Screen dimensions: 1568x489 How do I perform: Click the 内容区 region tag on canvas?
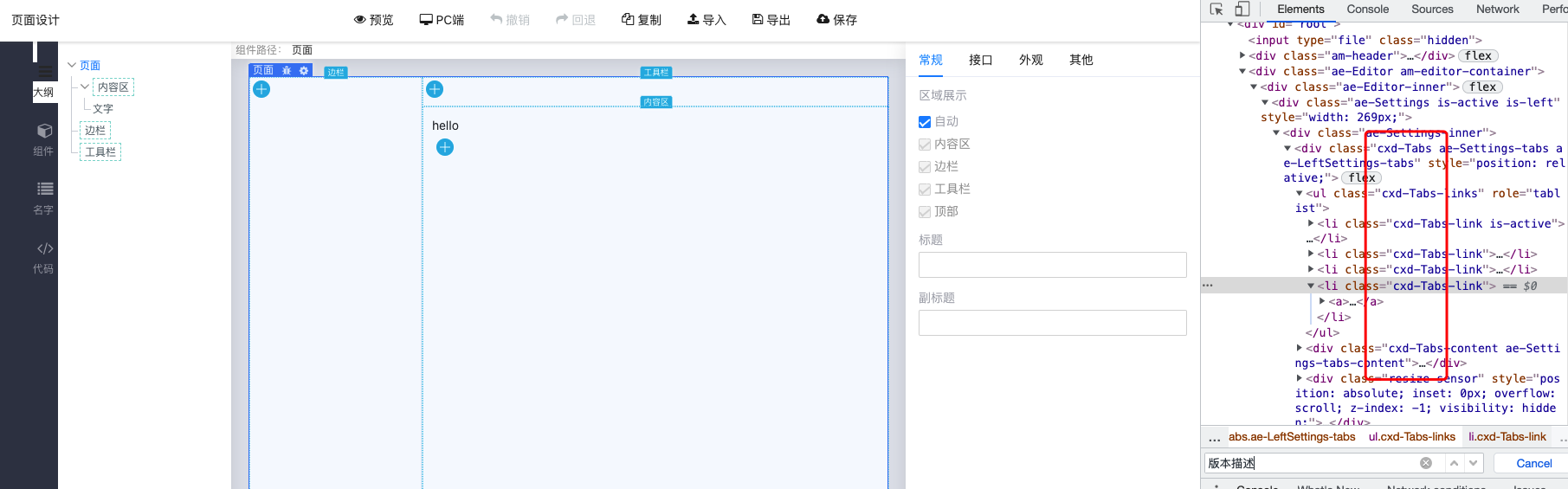click(656, 102)
